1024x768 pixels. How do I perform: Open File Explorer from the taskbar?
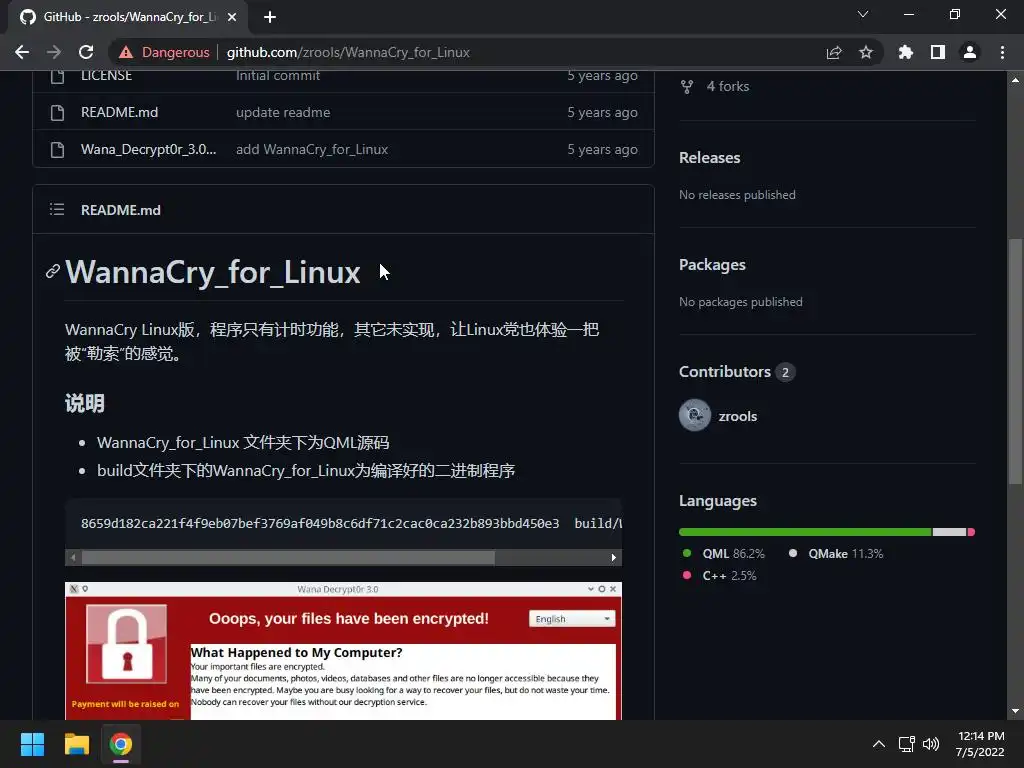click(76, 744)
